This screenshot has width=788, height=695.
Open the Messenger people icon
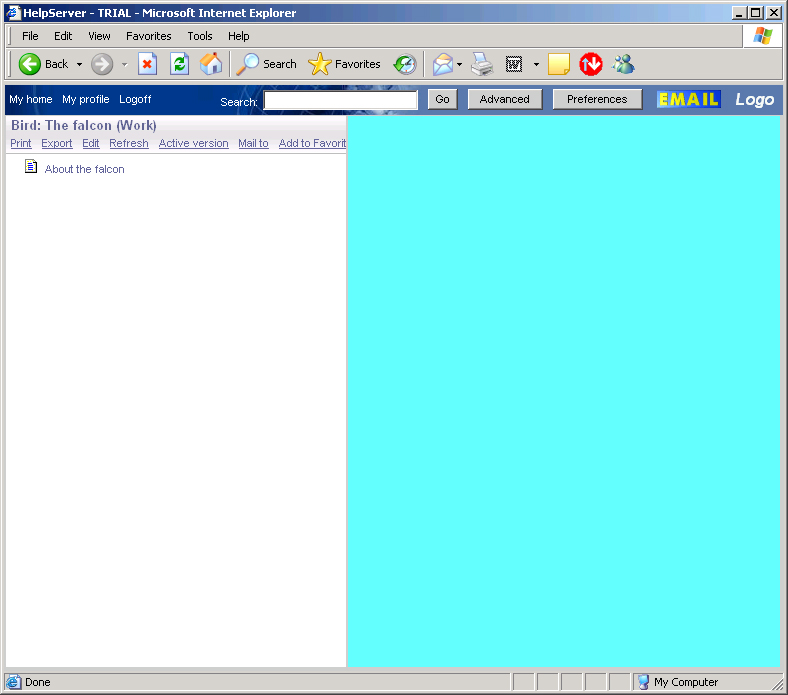pyautogui.click(x=623, y=64)
